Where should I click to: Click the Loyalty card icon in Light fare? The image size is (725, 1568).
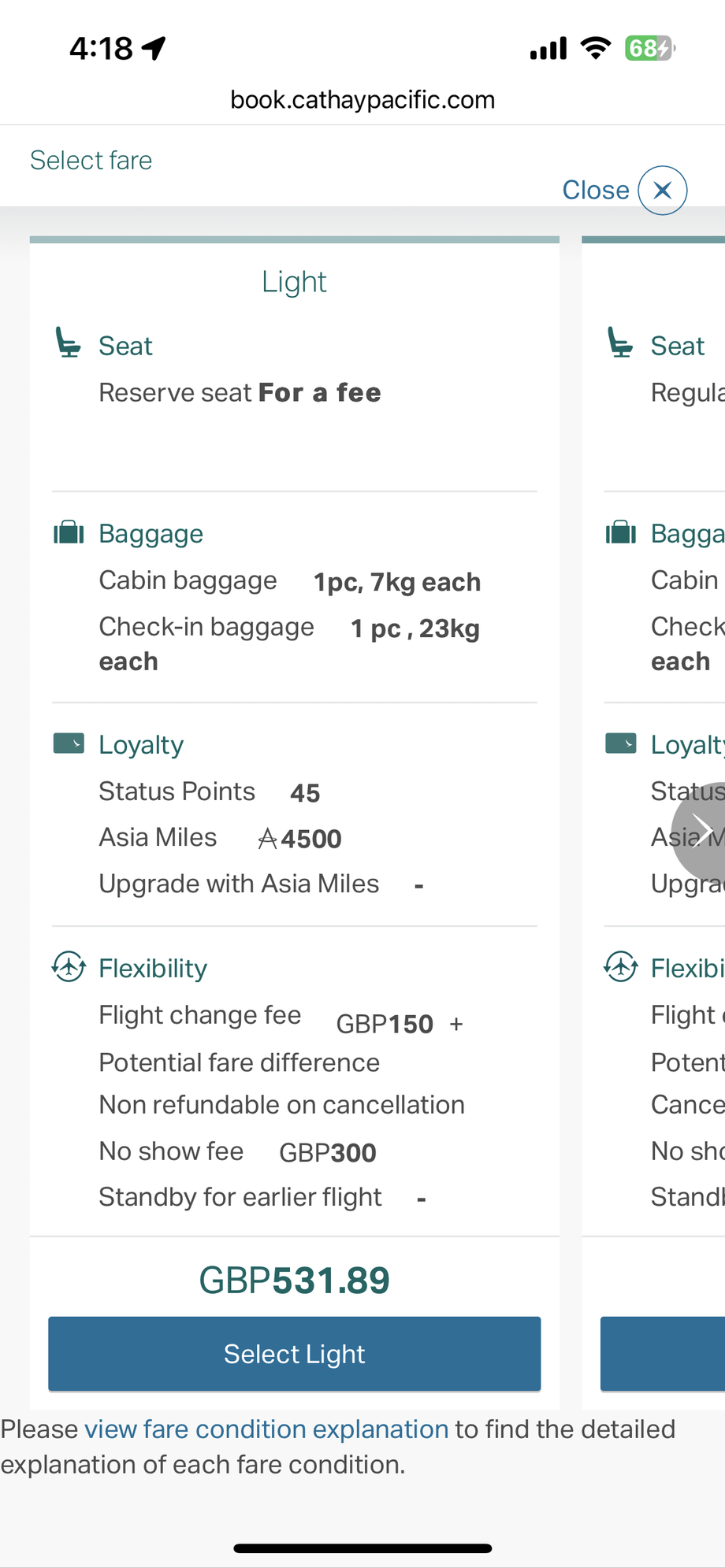point(69,743)
